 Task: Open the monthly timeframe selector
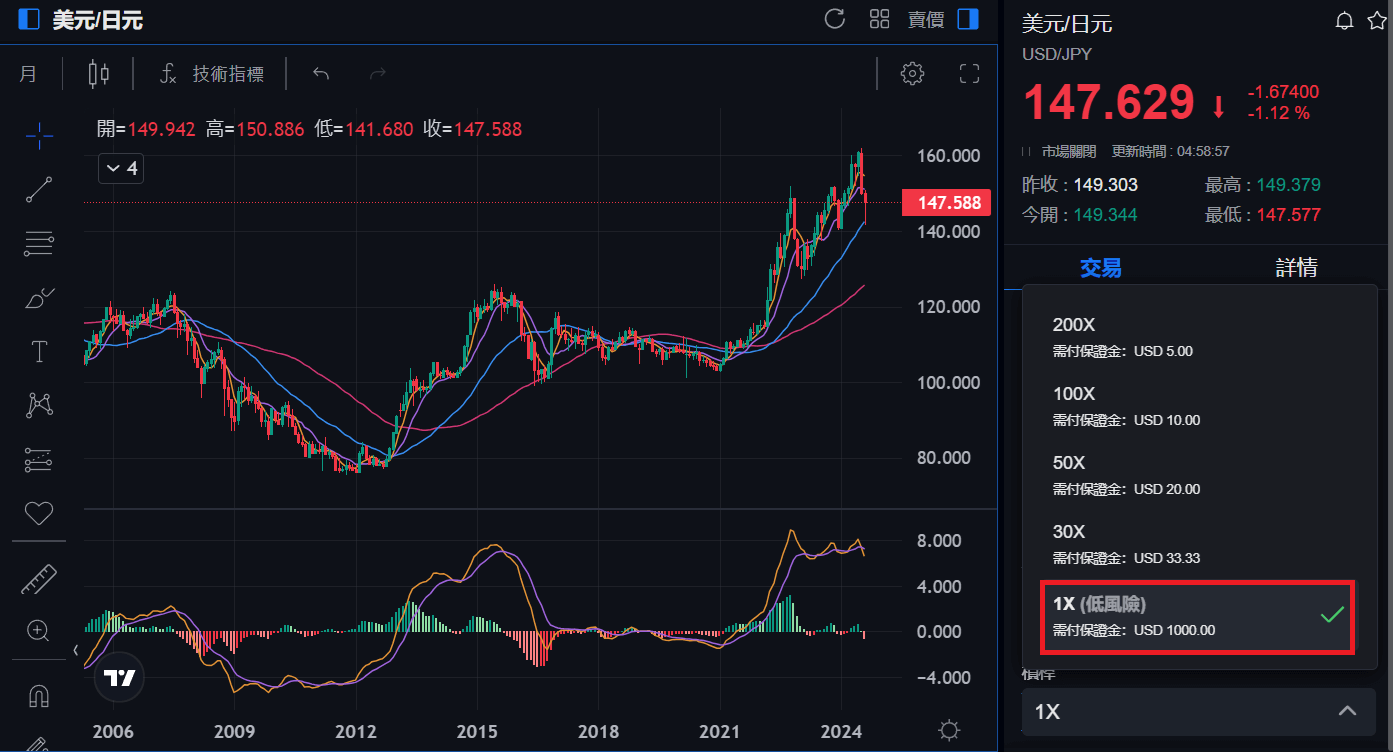[x=28, y=73]
